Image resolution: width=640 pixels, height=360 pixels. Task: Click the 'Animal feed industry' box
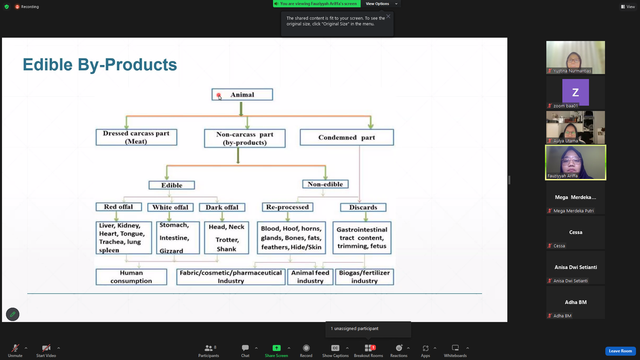click(310, 277)
